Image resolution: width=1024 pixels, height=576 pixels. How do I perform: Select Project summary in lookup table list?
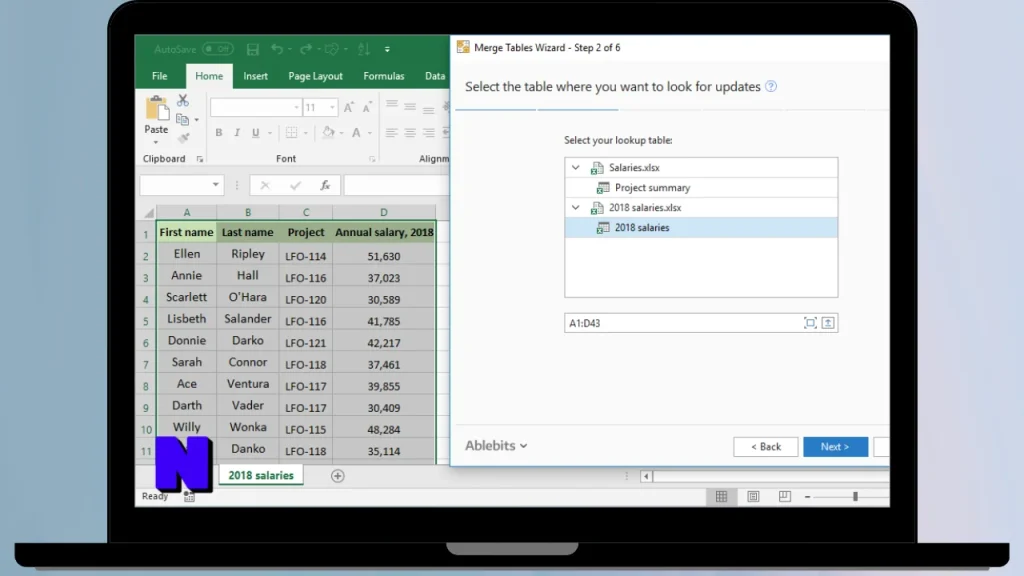coord(652,188)
